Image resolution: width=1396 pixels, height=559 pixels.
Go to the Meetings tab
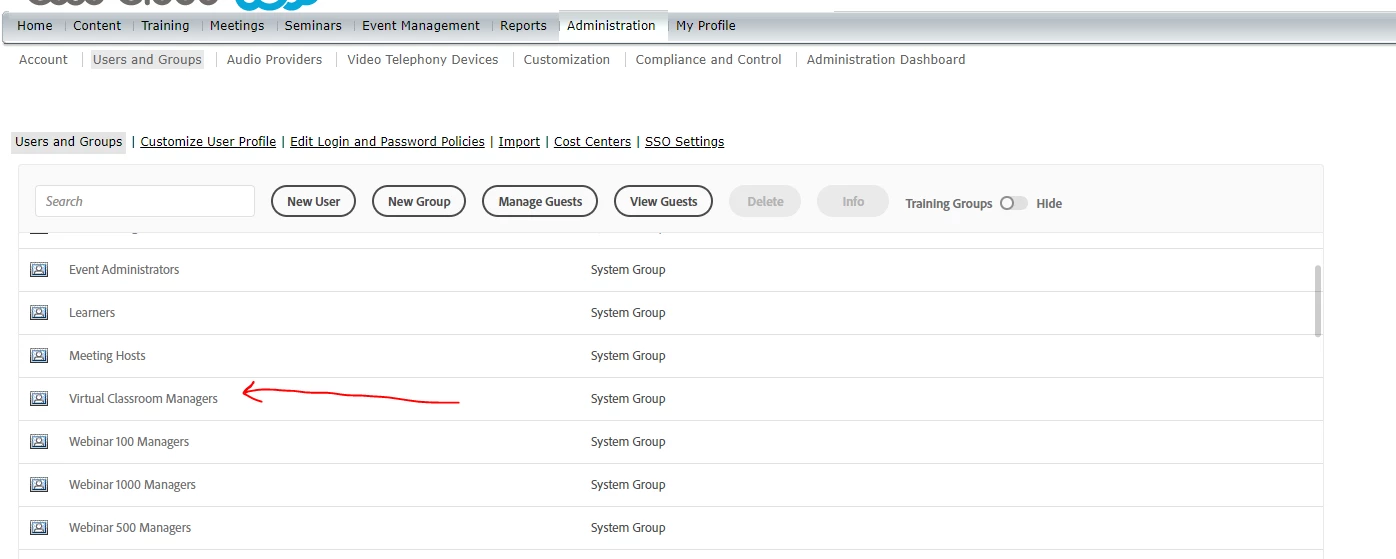(237, 26)
